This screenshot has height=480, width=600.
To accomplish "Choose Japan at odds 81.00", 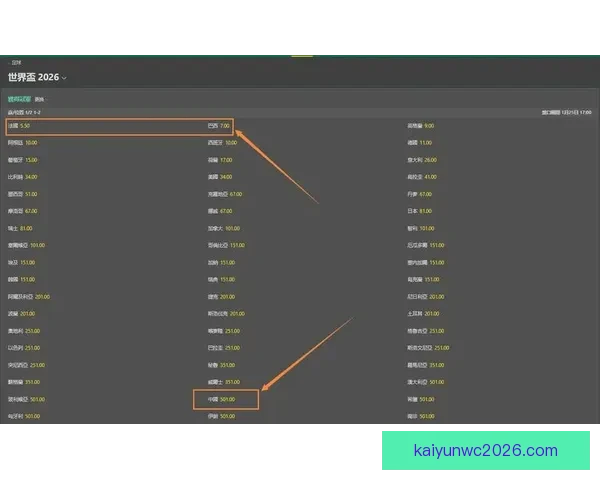I will click(425, 211).
